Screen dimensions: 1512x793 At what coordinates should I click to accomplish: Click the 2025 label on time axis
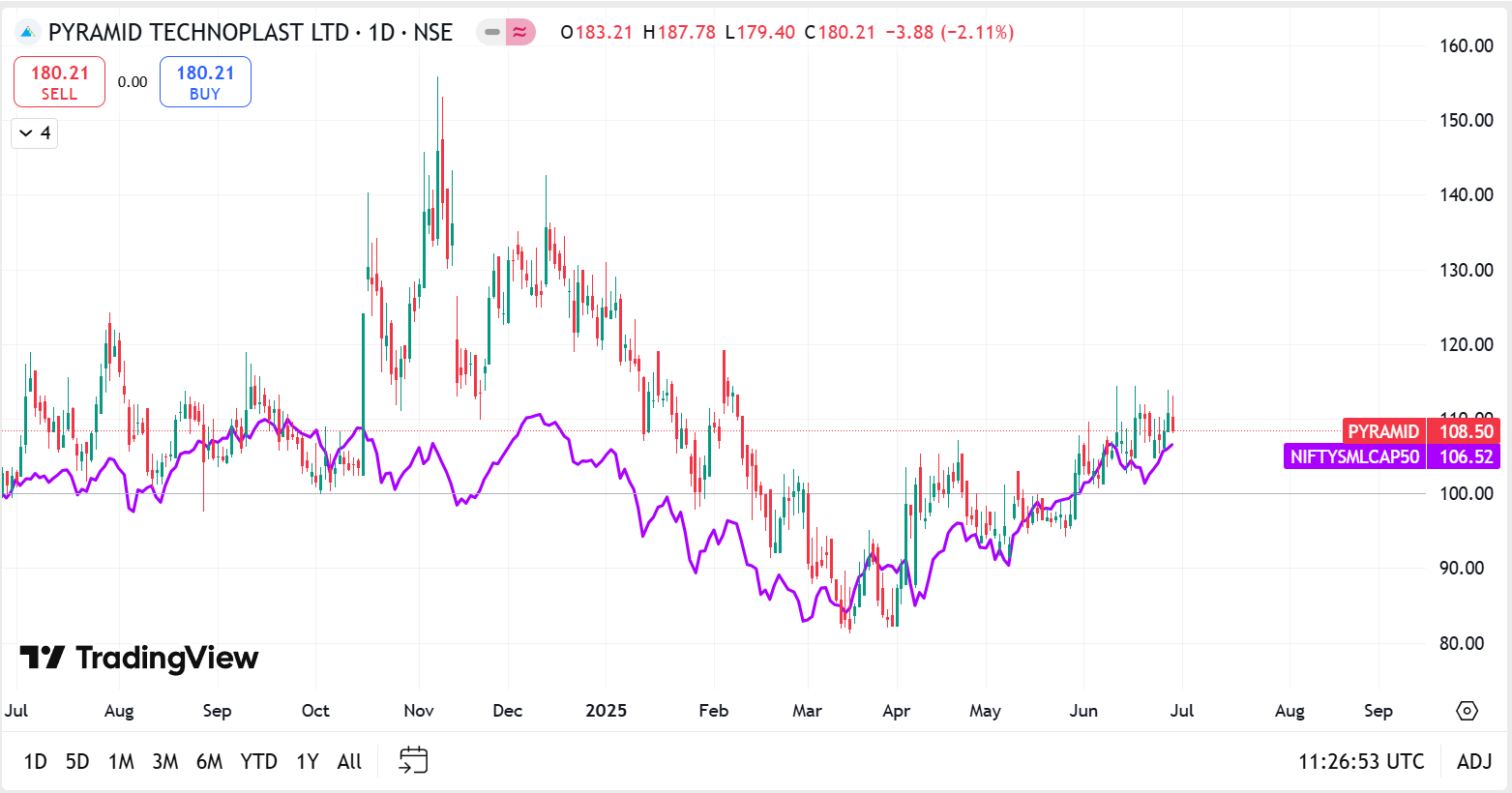607,711
